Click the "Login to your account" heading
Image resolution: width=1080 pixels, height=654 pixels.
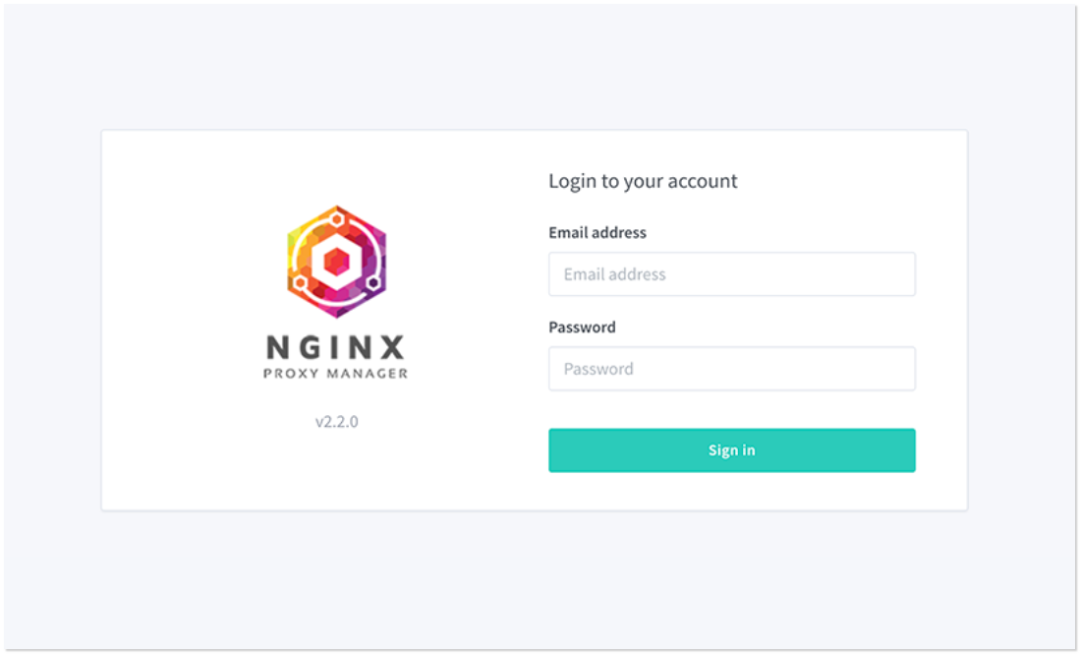[x=642, y=181]
